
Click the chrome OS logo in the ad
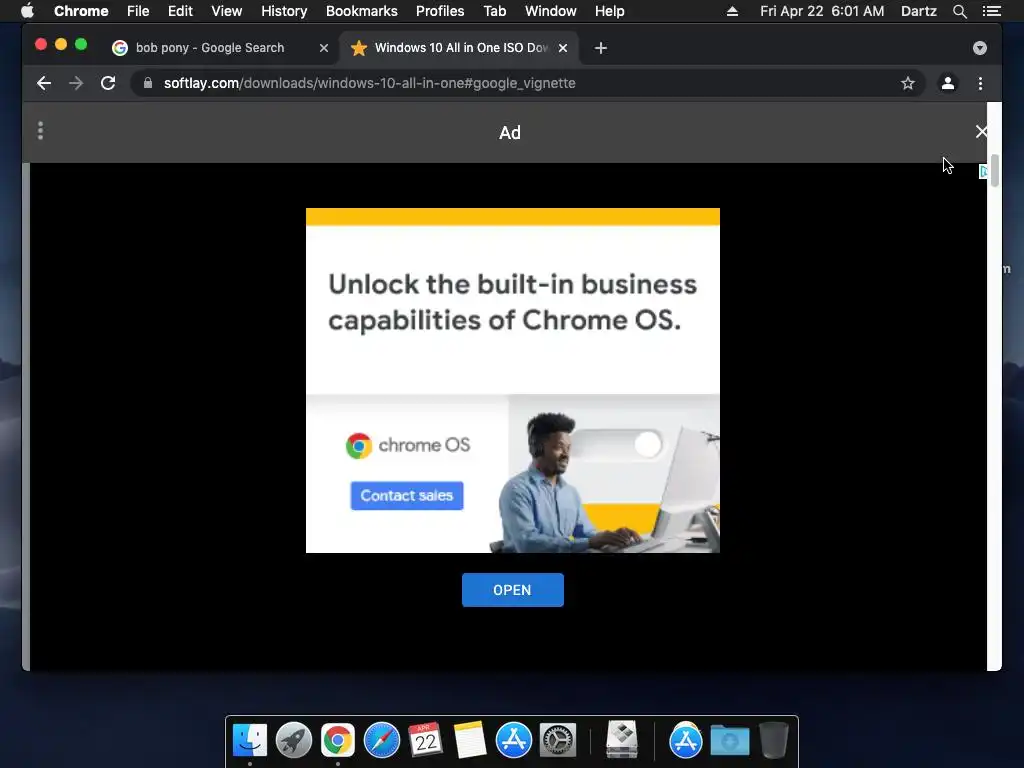pyautogui.click(x=408, y=445)
